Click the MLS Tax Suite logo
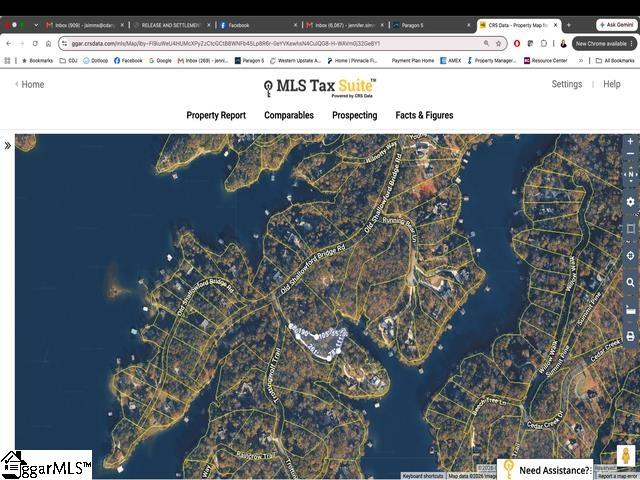The height and width of the screenshot is (480, 640). pos(320,87)
